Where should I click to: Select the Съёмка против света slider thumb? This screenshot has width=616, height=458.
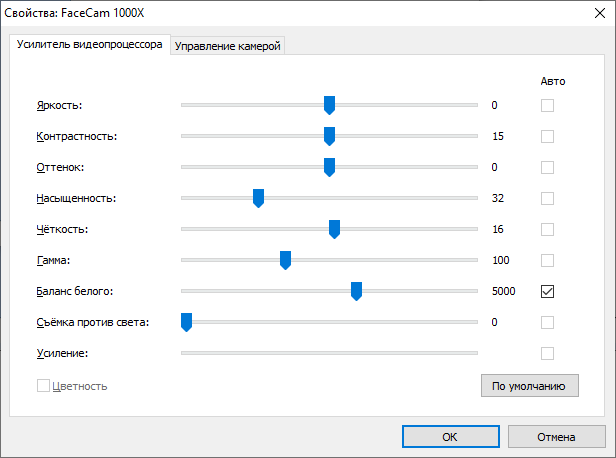186,322
